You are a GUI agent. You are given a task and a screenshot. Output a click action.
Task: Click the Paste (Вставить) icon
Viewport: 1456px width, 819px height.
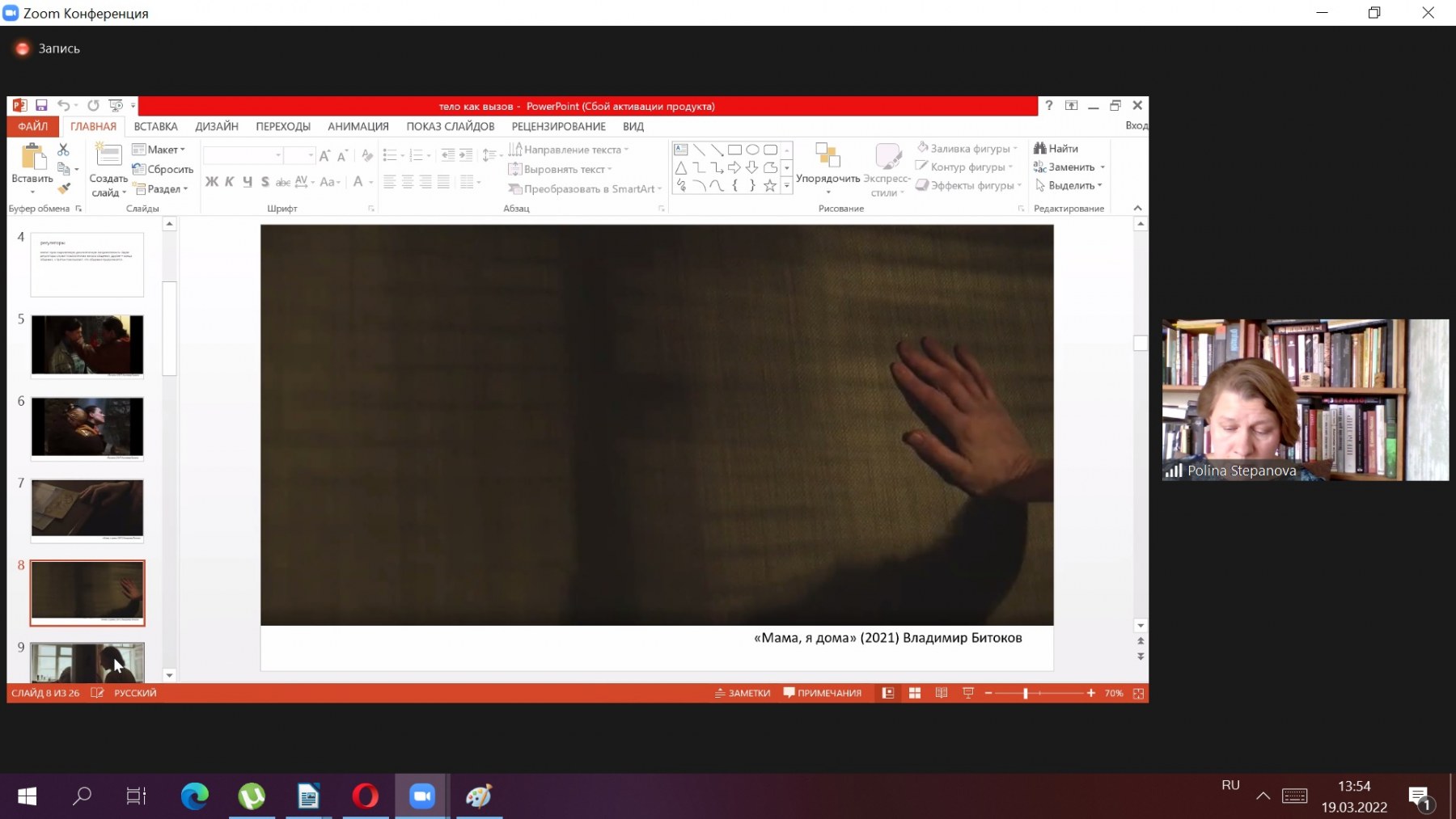[32, 157]
